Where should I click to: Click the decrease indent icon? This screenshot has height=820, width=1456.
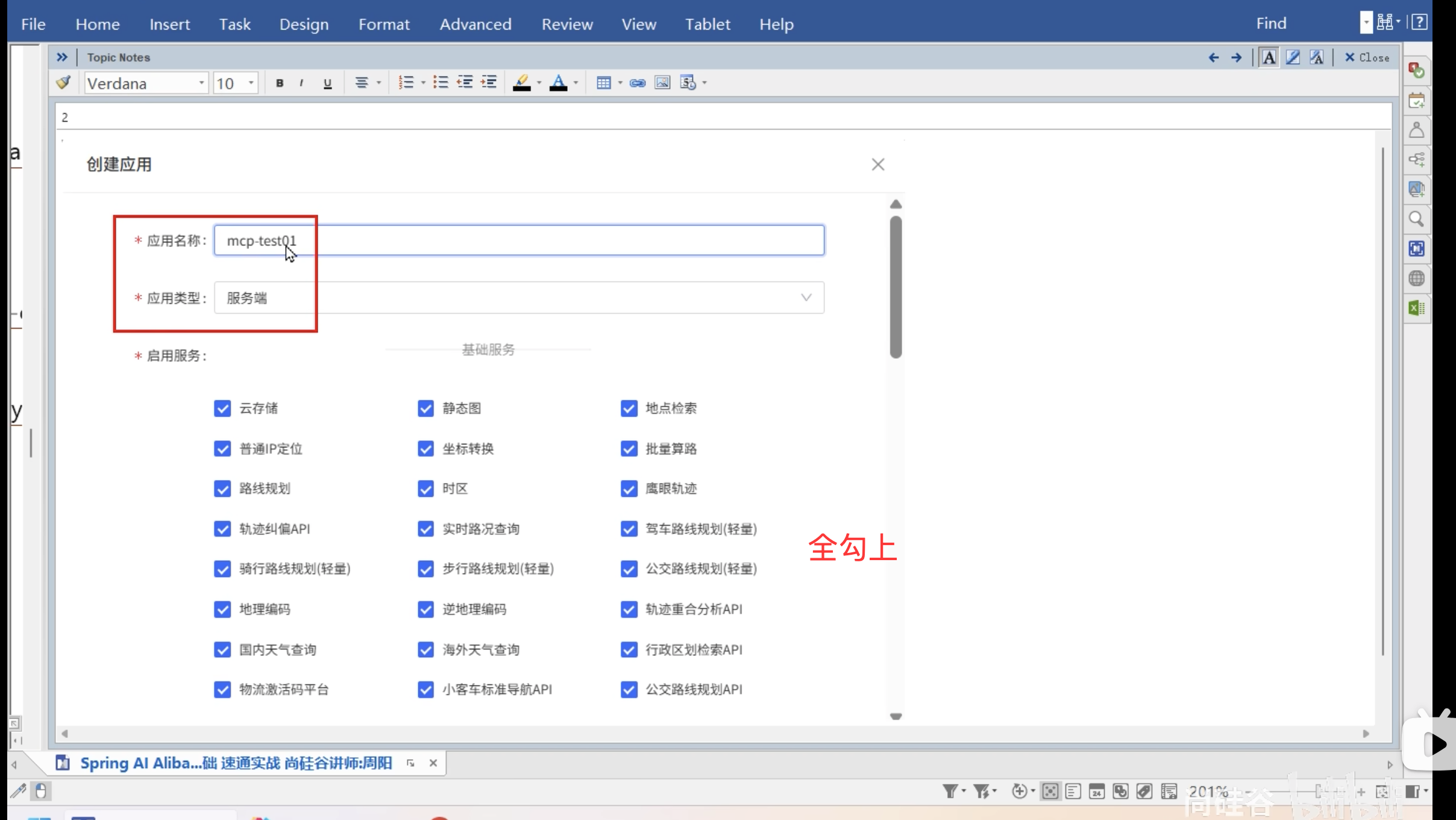pyautogui.click(x=465, y=83)
